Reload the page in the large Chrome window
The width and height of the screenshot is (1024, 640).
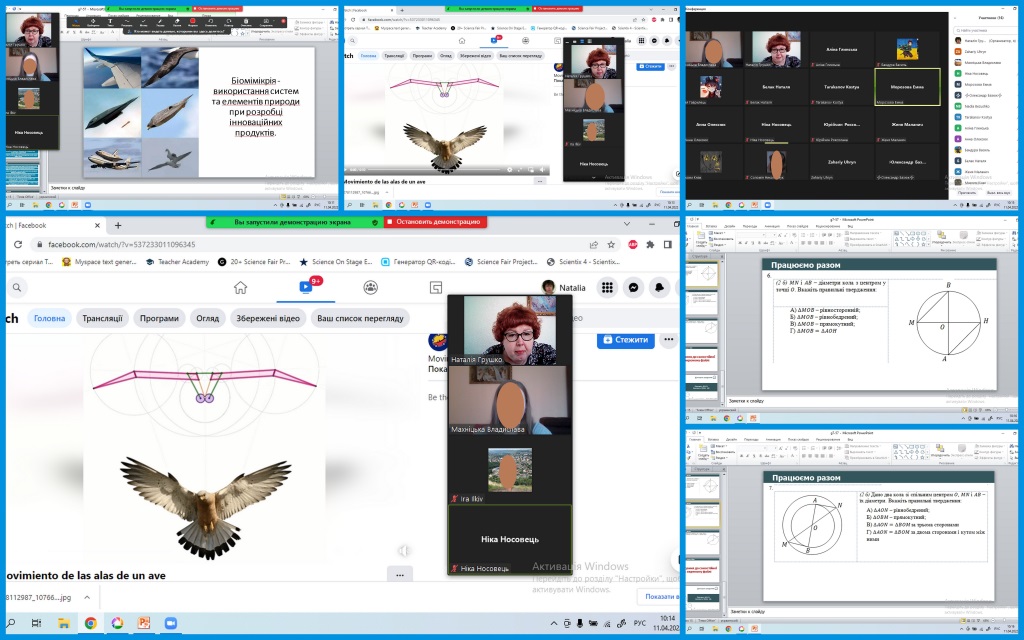point(18,244)
